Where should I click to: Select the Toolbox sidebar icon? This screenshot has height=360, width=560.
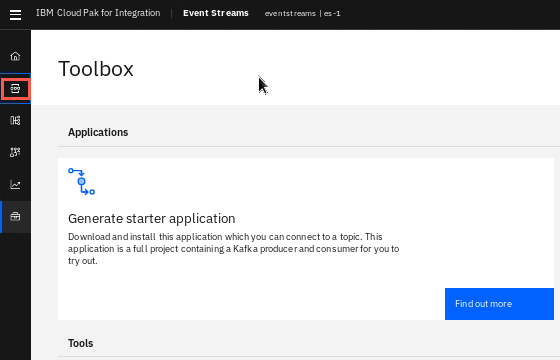pyautogui.click(x=15, y=216)
